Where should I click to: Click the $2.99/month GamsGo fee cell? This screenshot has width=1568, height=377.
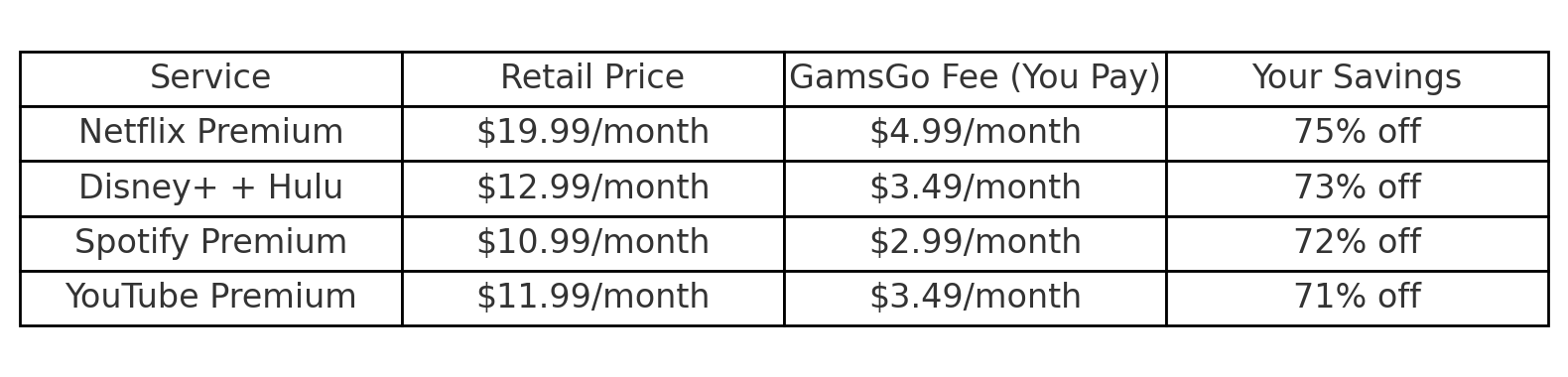click(x=975, y=243)
